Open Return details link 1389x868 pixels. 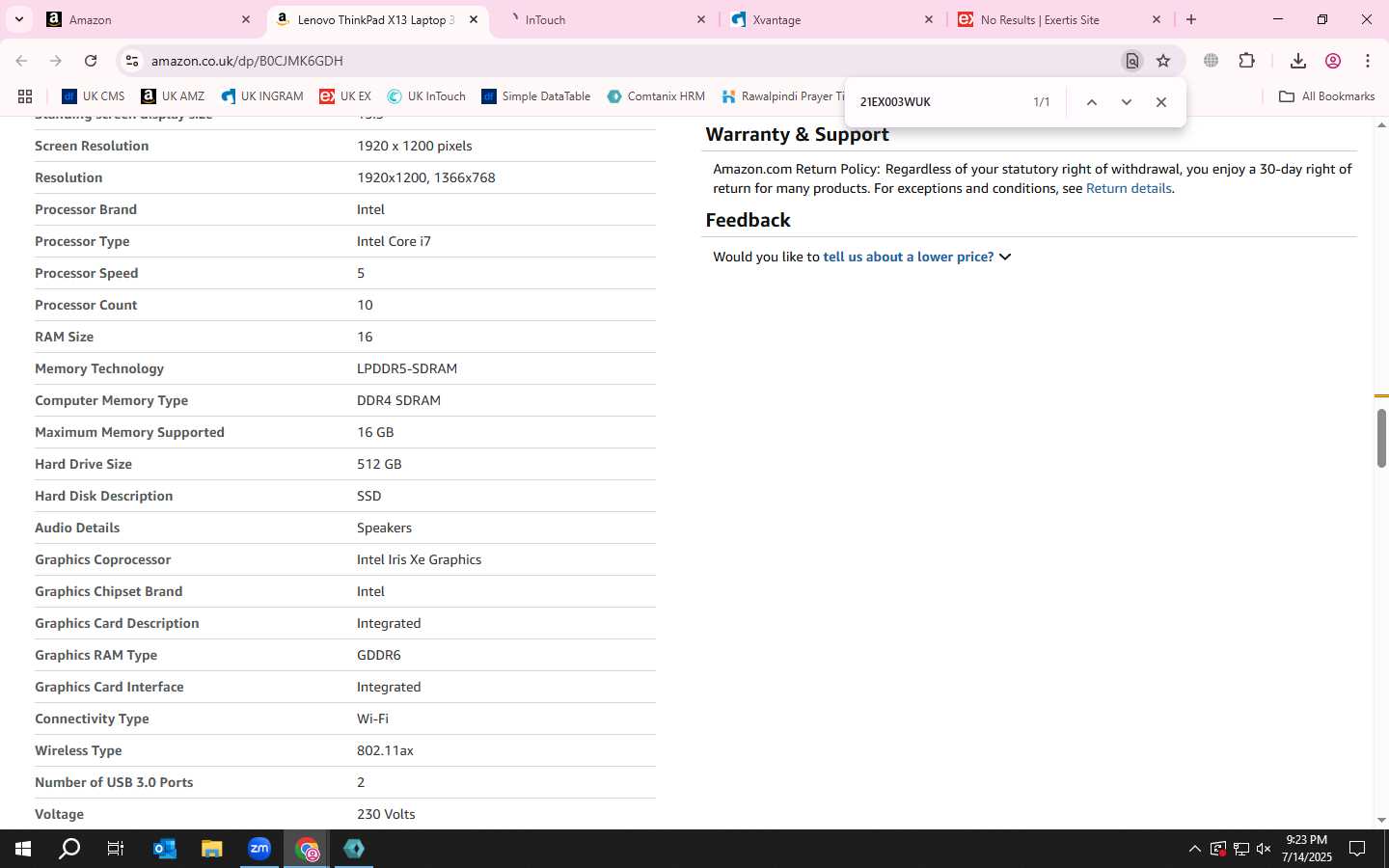tap(1129, 188)
